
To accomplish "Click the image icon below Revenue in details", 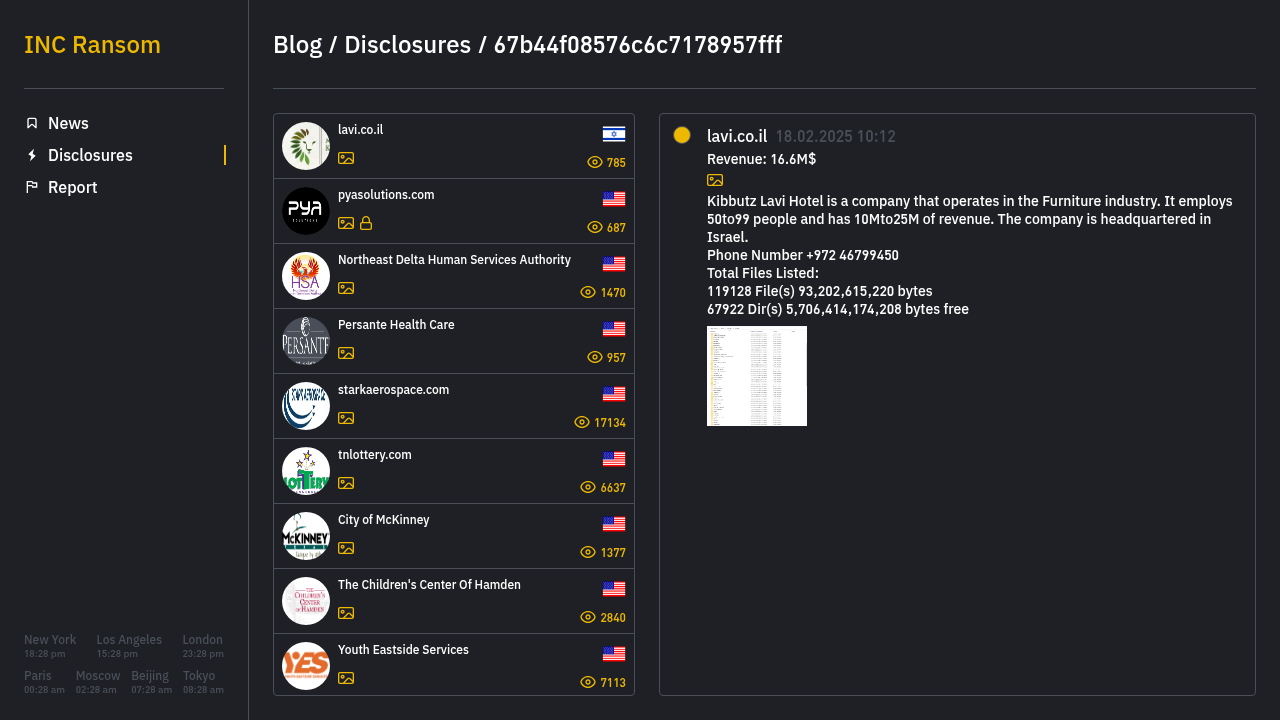I will click(x=715, y=180).
